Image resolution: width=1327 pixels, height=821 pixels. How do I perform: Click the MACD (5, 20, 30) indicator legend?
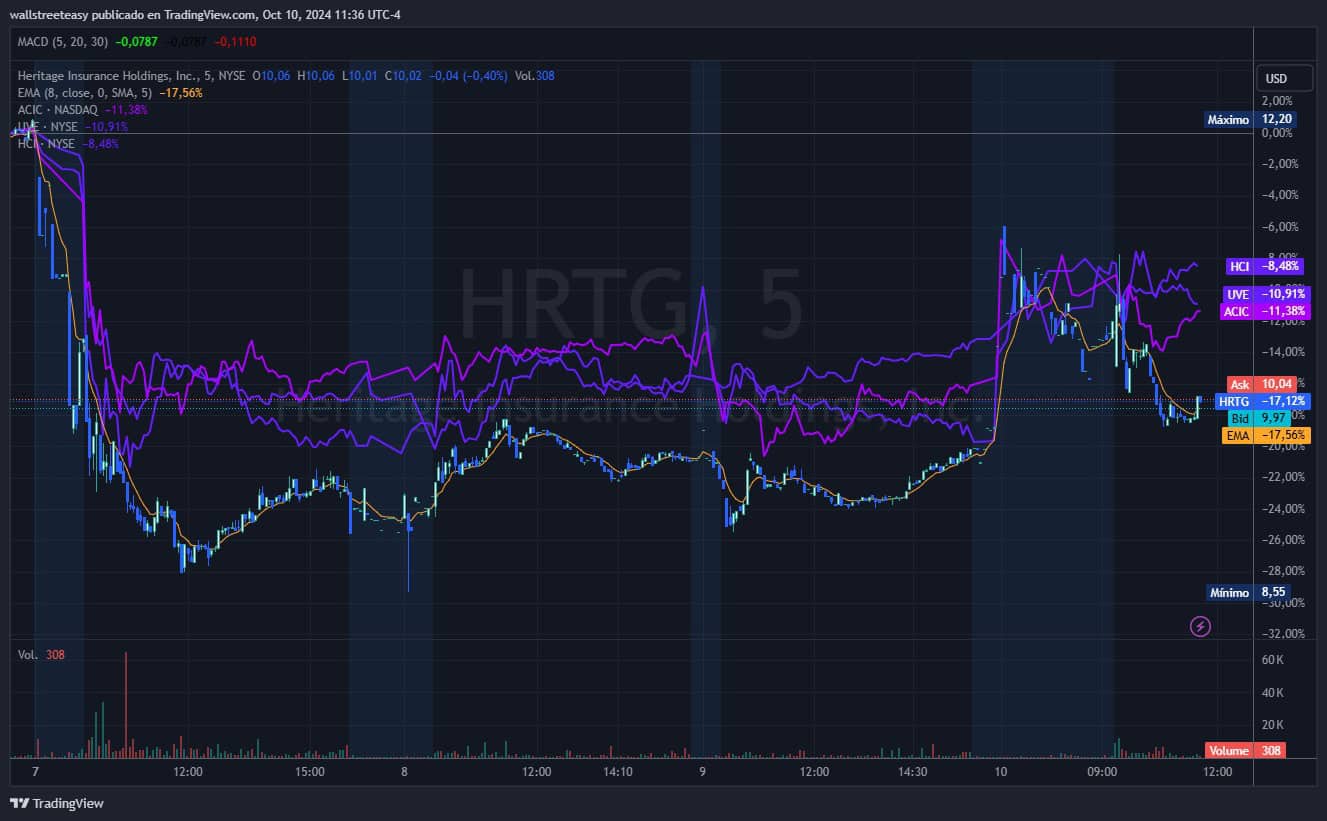click(x=63, y=41)
